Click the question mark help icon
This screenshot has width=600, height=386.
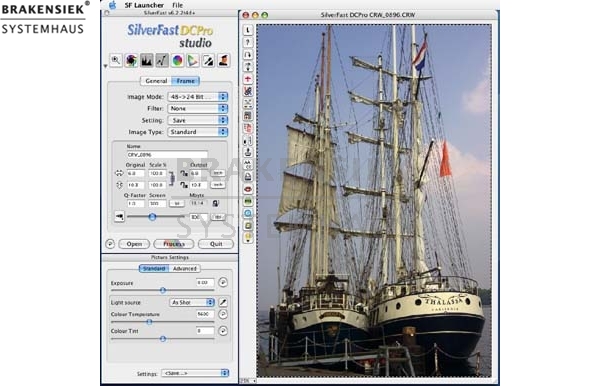tap(248, 42)
